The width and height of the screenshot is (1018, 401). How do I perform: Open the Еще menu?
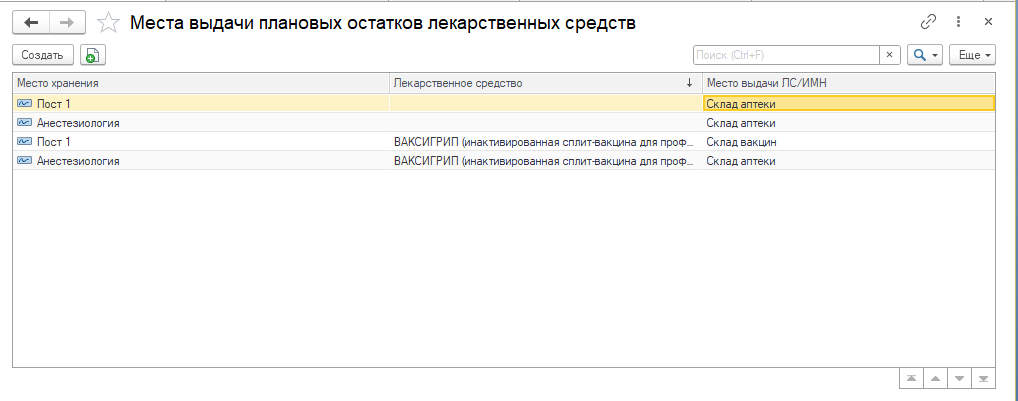pyautogui.click(x=972, y=55)
